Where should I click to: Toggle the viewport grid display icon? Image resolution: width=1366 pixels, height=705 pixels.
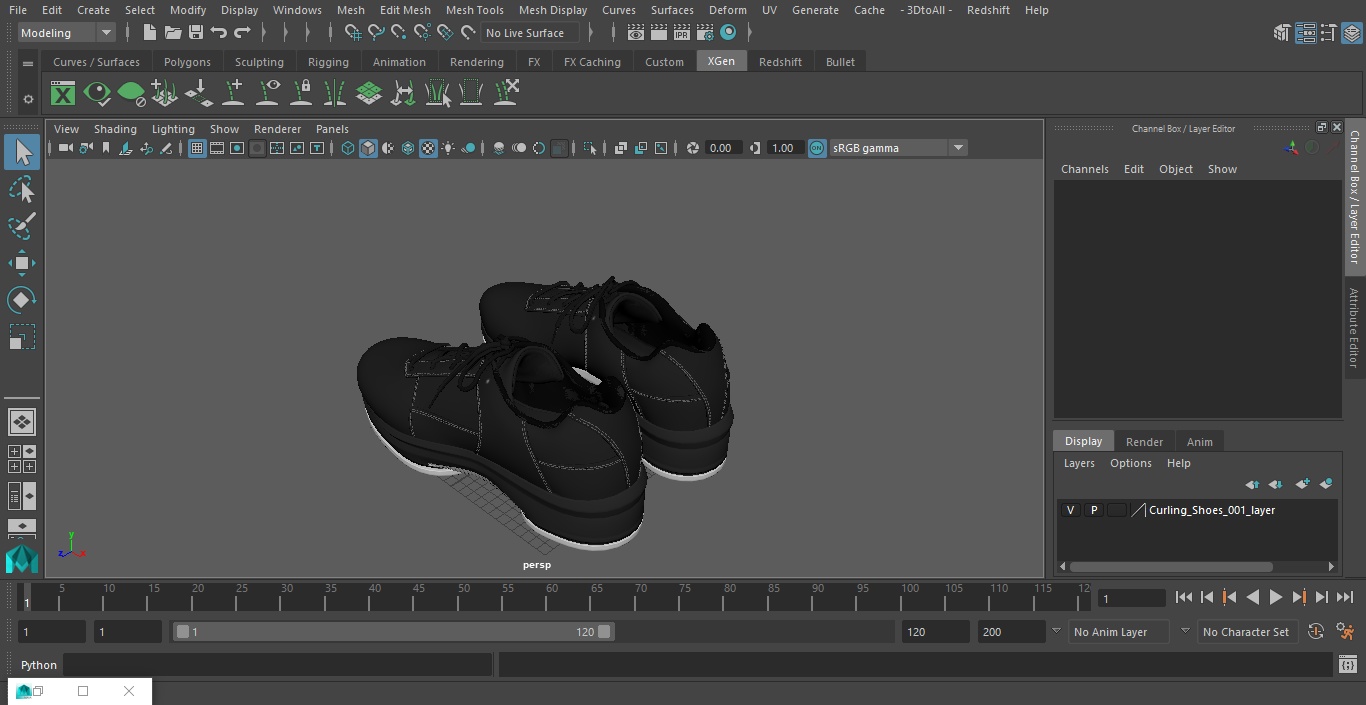[197, 148]
